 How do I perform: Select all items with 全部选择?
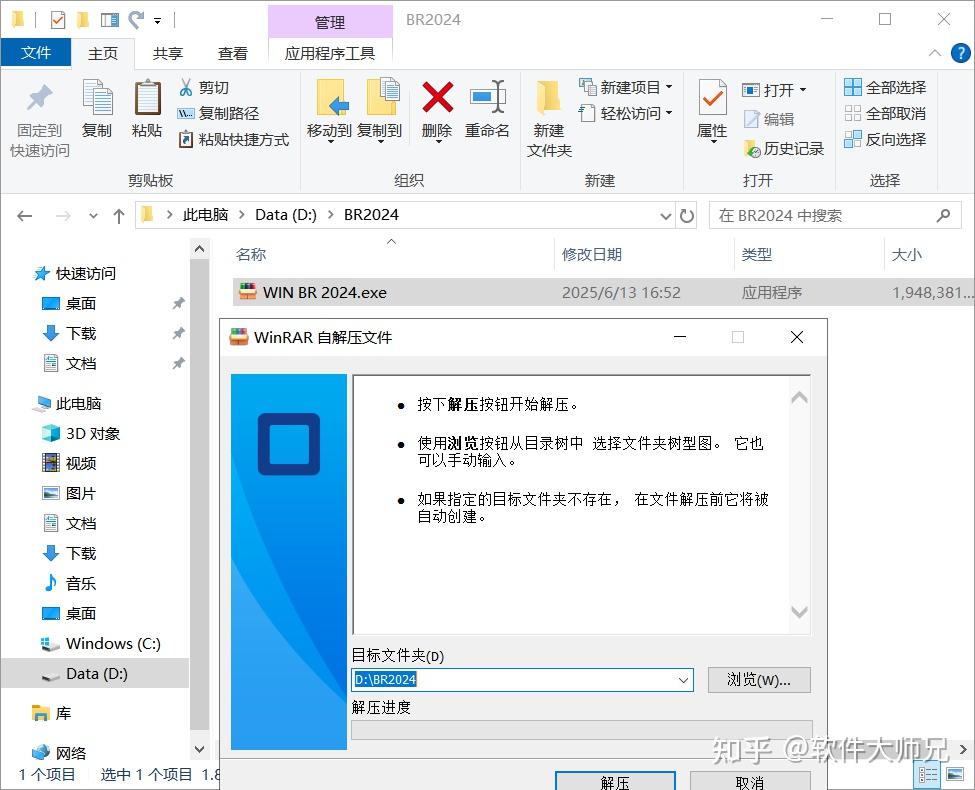click(884, 87)
